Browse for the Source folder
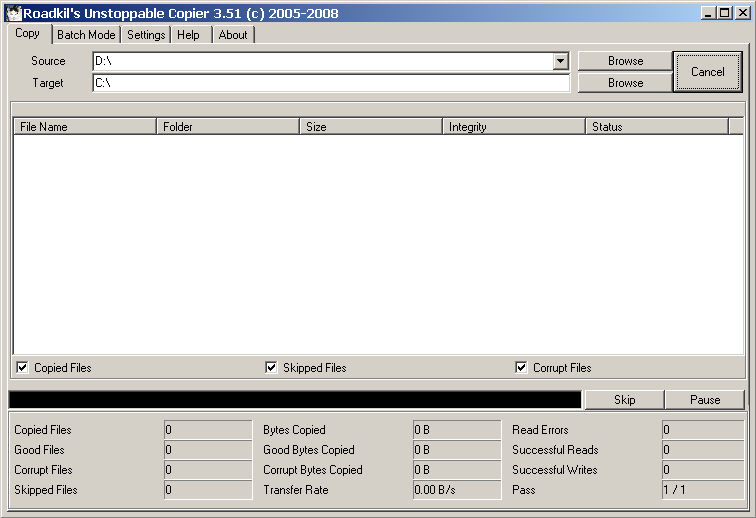Viewport: 756px width, 518px height. [x=625, y=61]
